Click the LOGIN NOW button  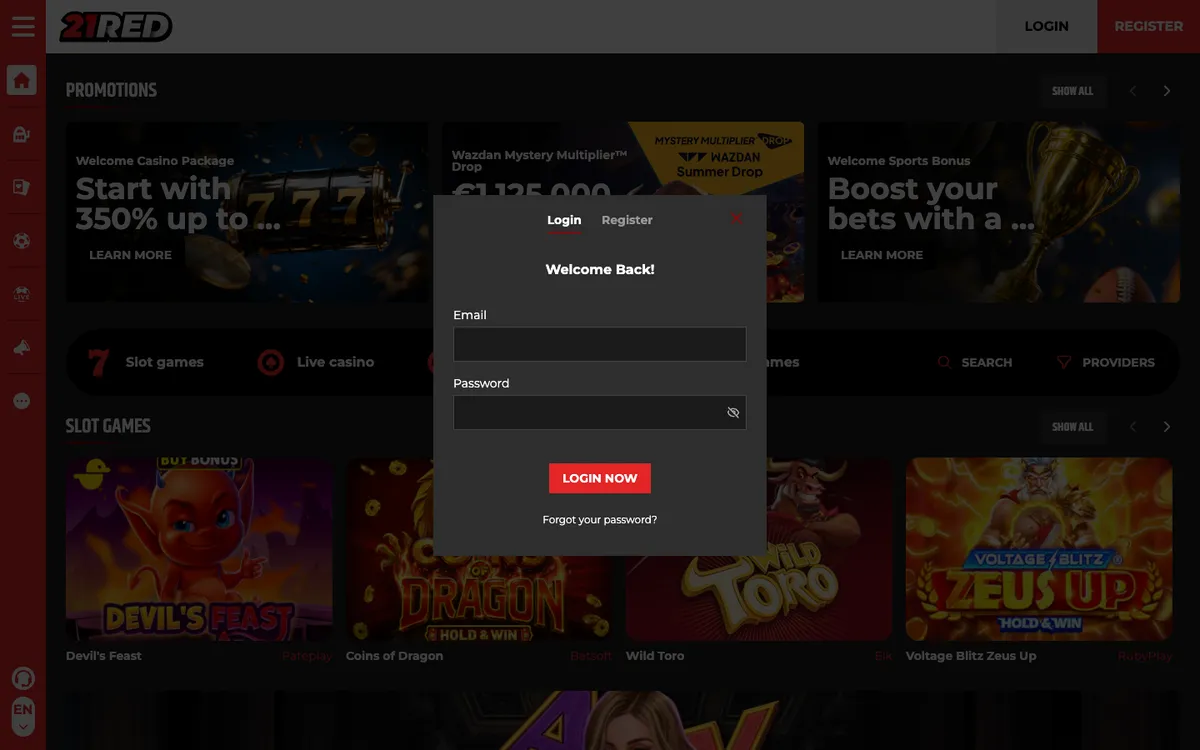pos(600,478)
